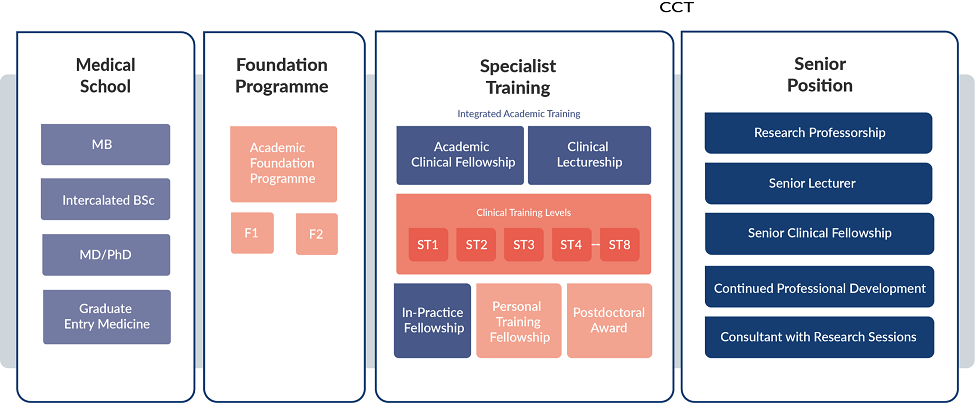975x403 pixels.
Task: Click the MB box in Medical School
Action: 105,144
